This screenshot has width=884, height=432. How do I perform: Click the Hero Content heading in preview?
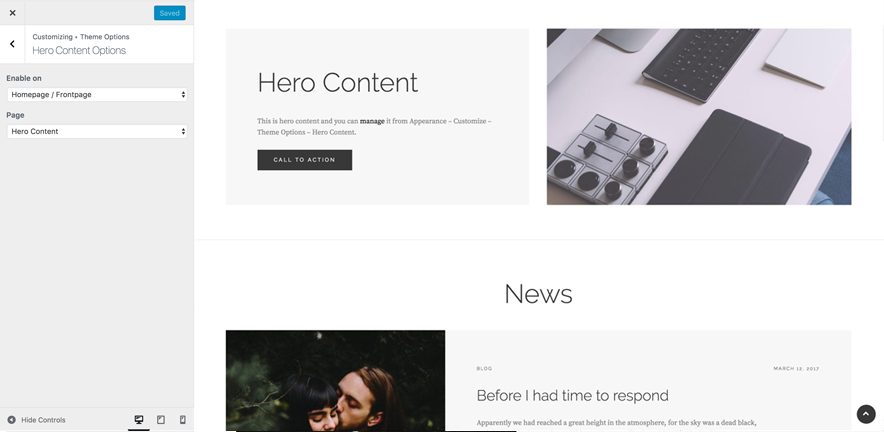[x=337, y=82]
